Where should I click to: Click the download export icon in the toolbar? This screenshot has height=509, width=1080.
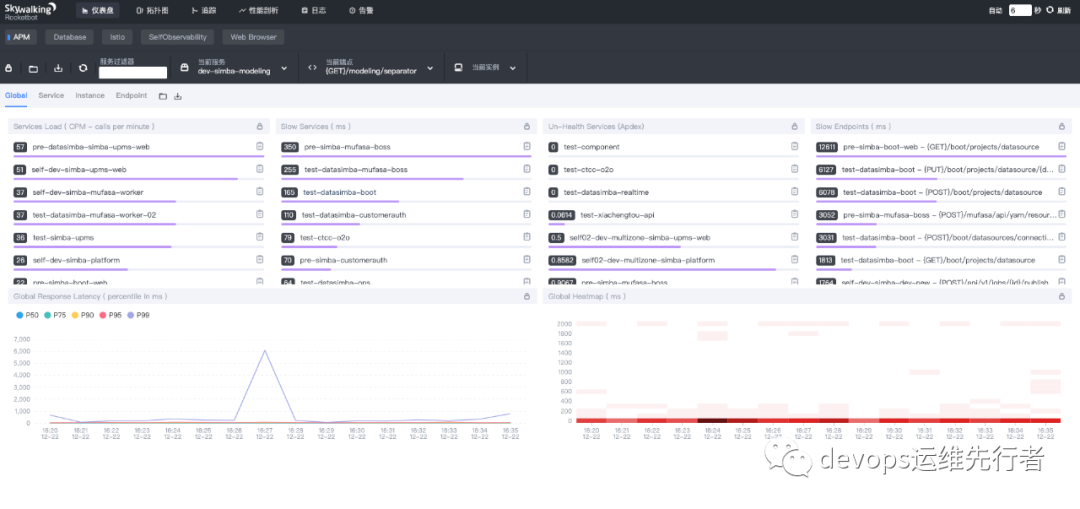[58, 68]
